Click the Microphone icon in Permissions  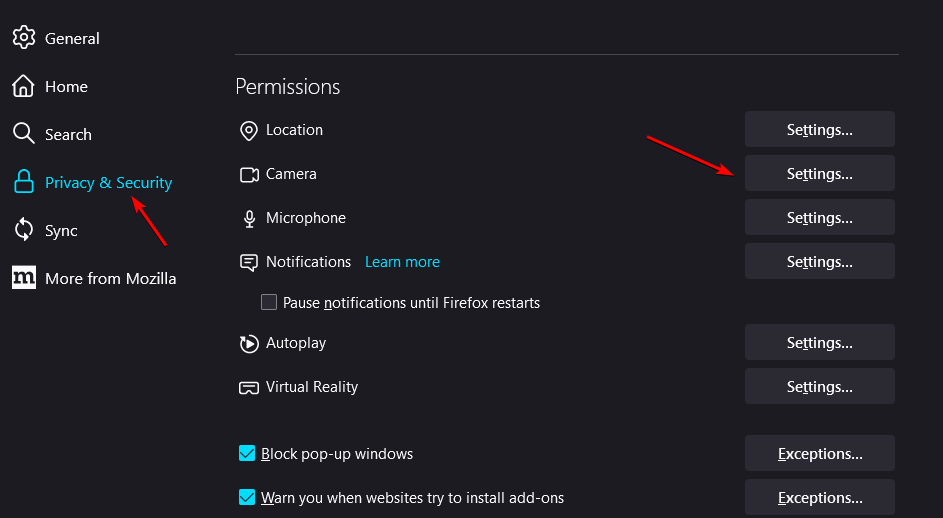[249, 218]
